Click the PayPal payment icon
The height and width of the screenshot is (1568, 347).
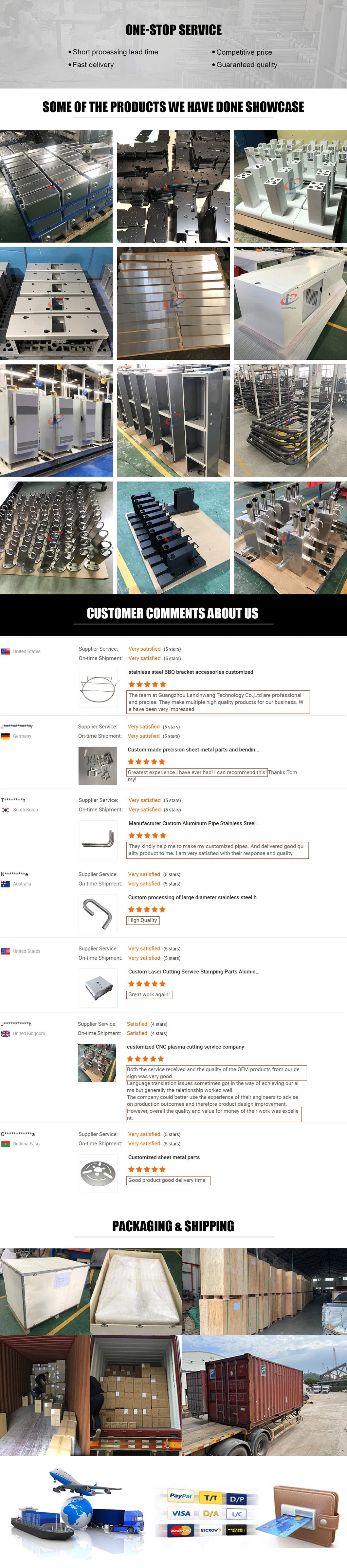point(180,1496)
